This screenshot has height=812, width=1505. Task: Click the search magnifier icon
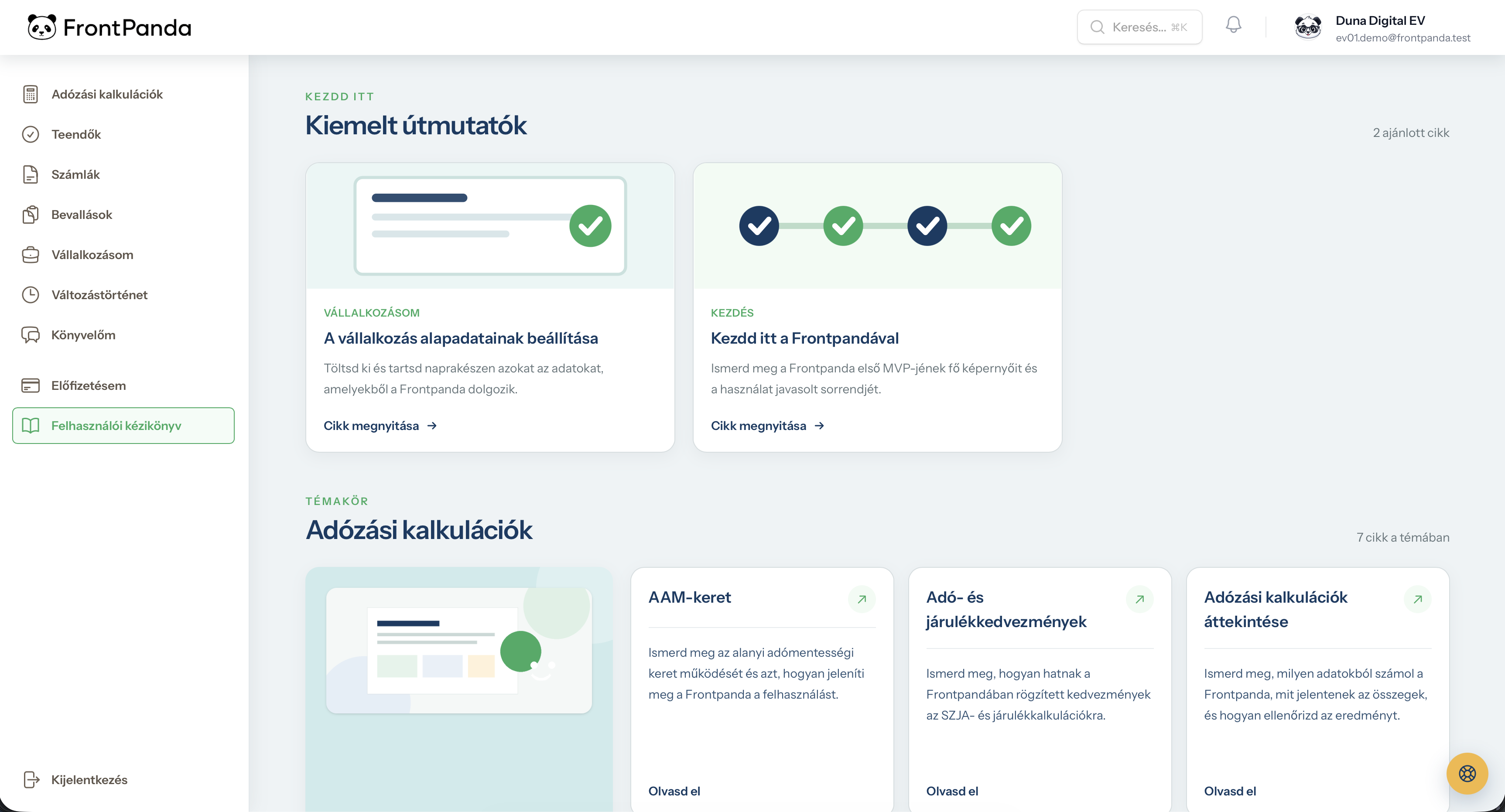point(1097,27)
